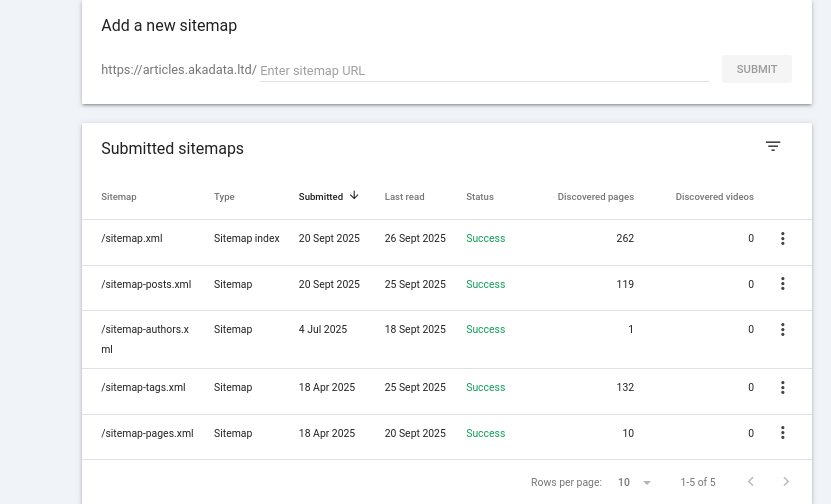Click the Submit sitemap button
Image resolution: width=831 pixels, height=504 pixels.
757,69
